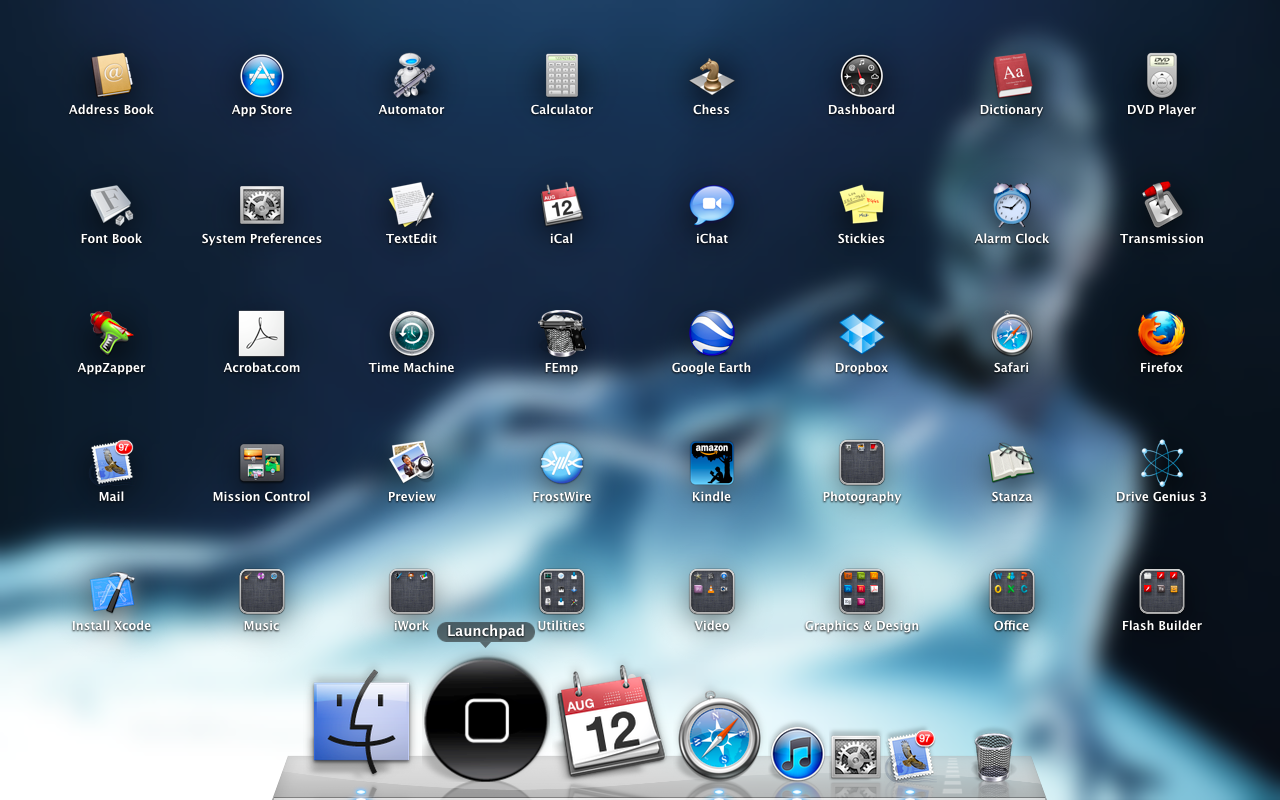Launch the Stanza reader
This screenshot has width=1280, height=800.
point(1012,463)
